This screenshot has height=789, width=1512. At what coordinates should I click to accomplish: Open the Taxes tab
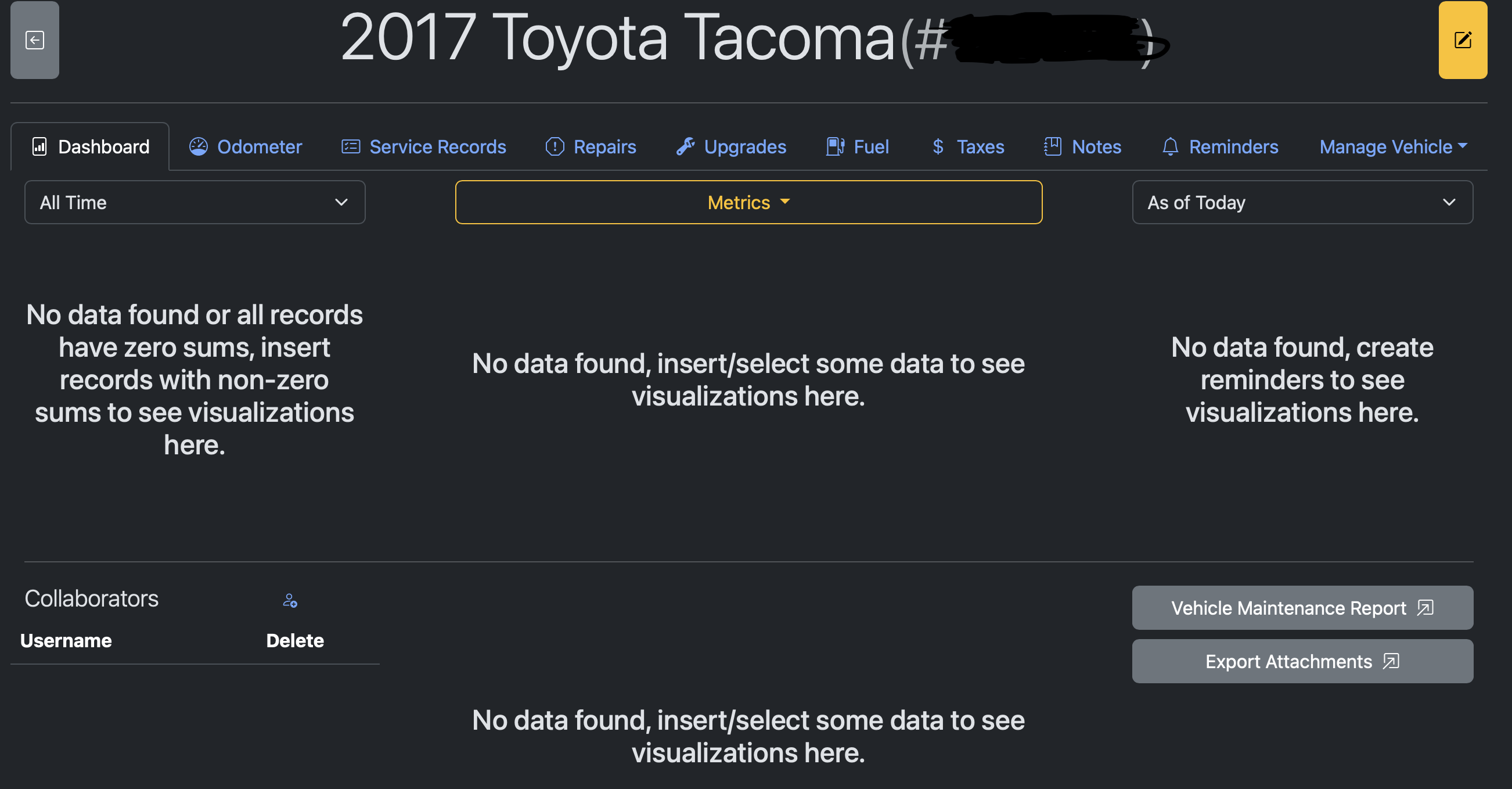click(968, 146)
